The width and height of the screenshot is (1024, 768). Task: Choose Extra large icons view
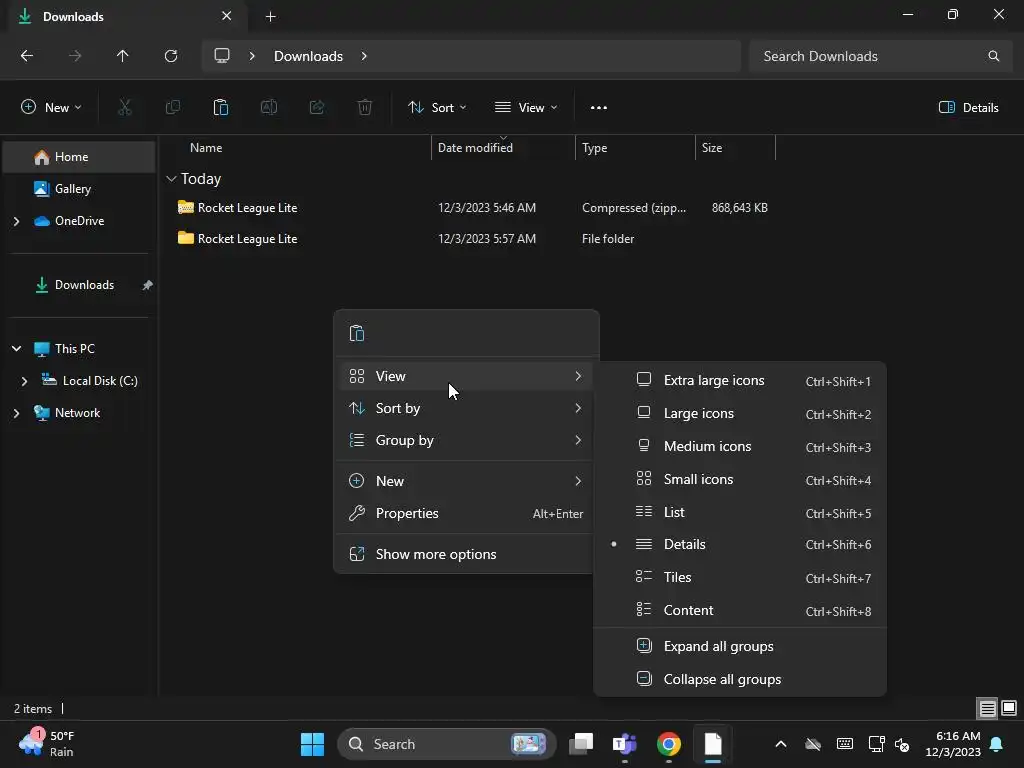[740, 381]
